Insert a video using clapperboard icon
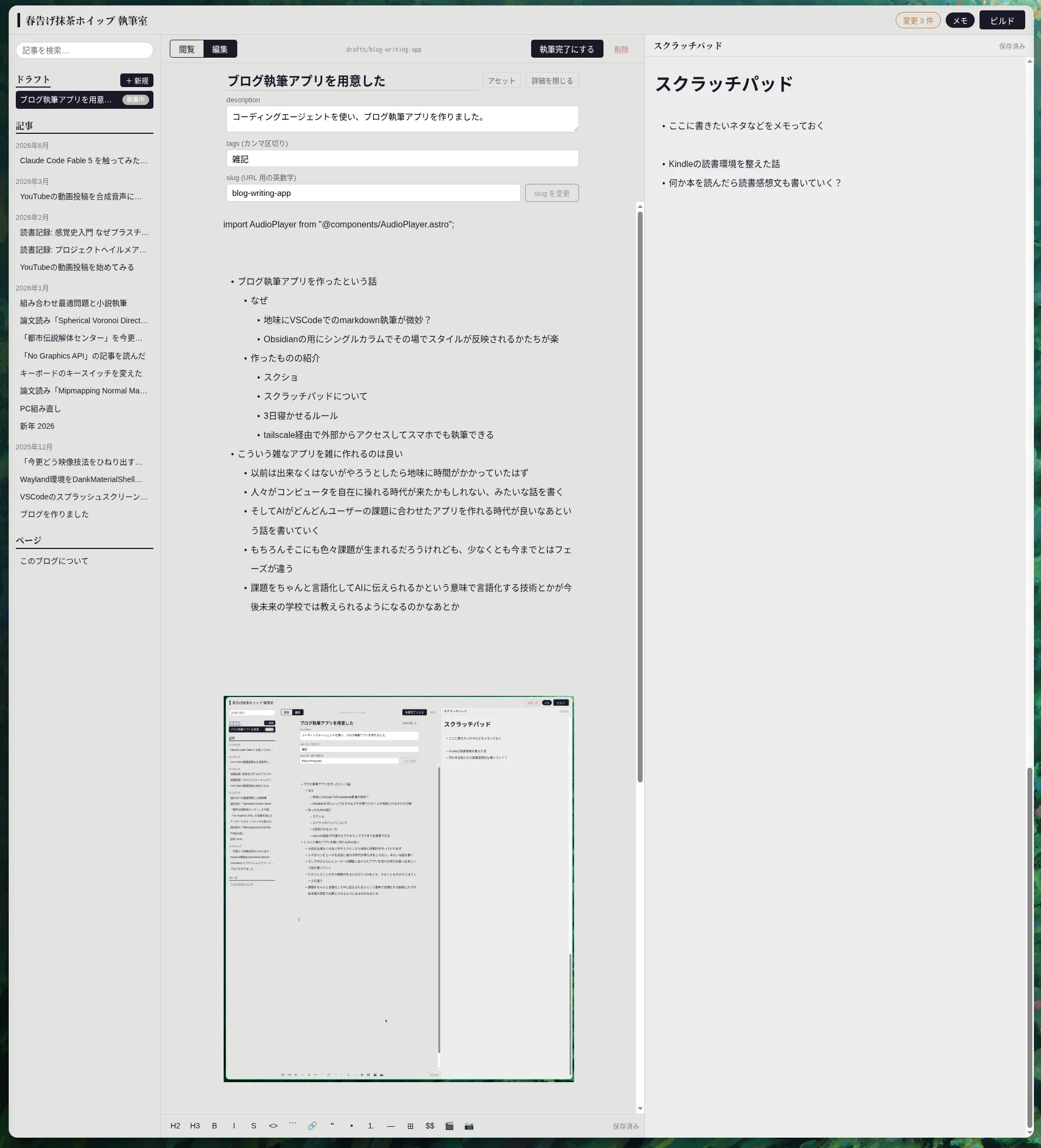 (449, 1126)
